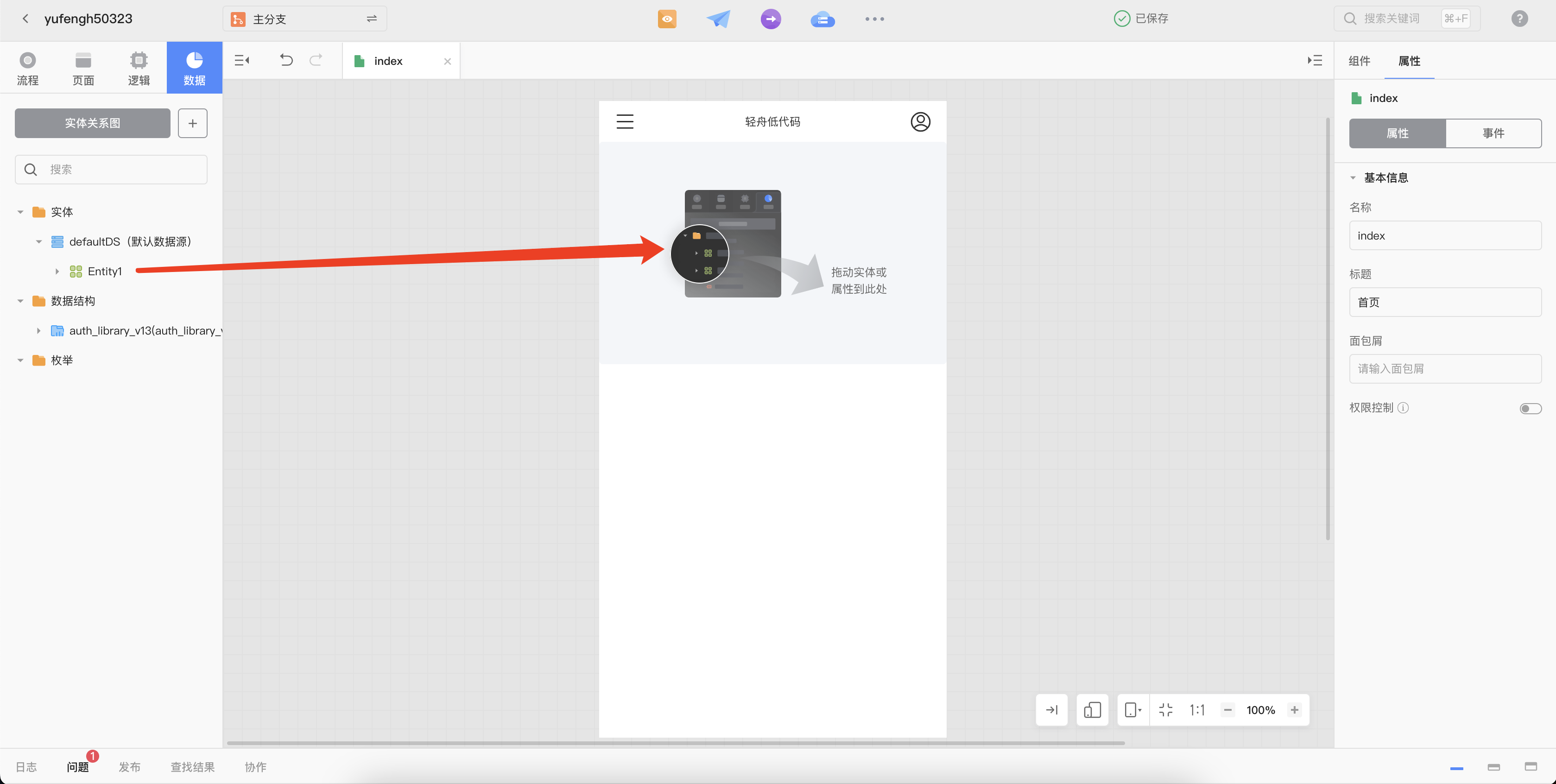Click the 面包屑 input field
This screenshot has width=1556, height=784.
point(1445,368)
